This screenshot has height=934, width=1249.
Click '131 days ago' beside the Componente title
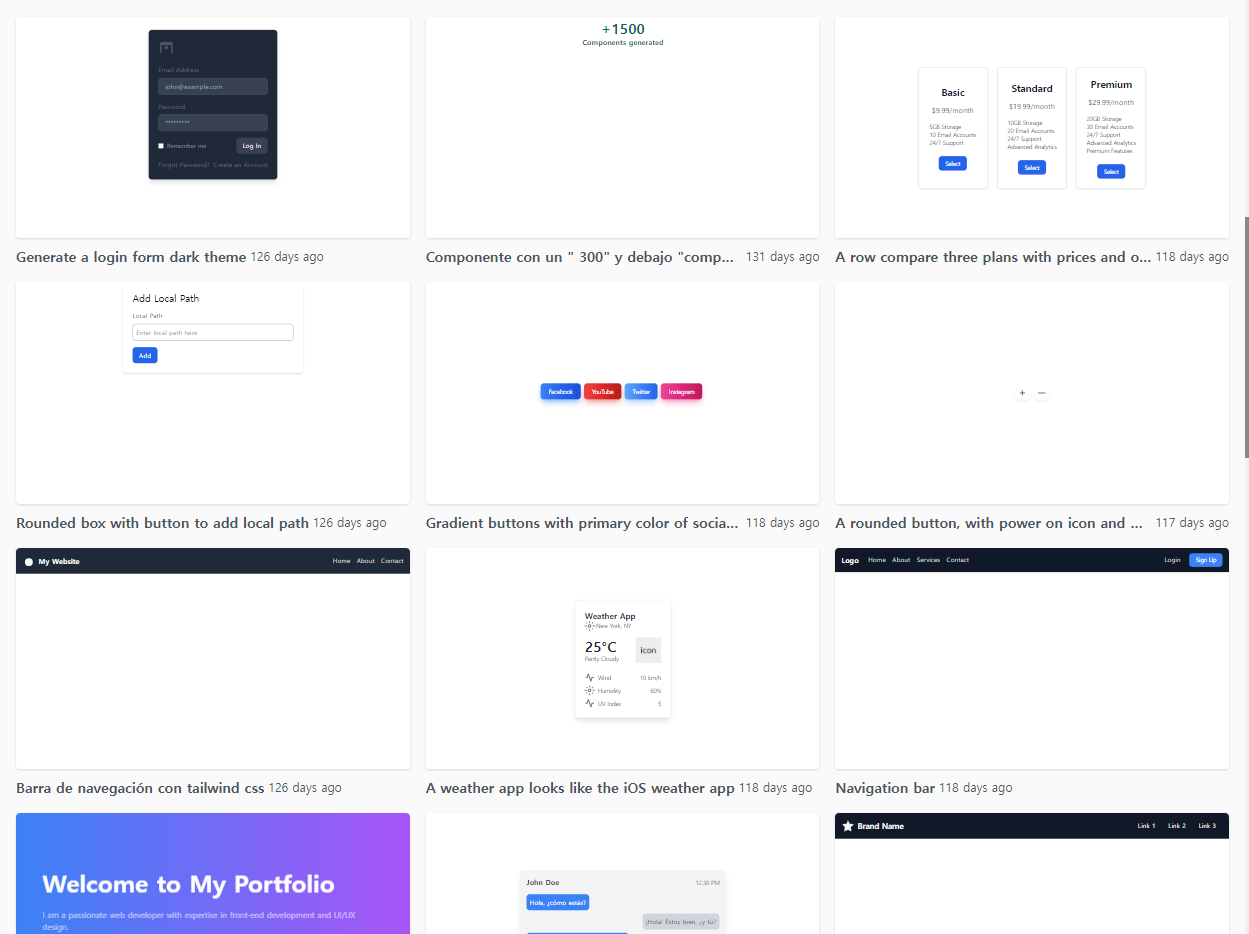tap(782, 257)
